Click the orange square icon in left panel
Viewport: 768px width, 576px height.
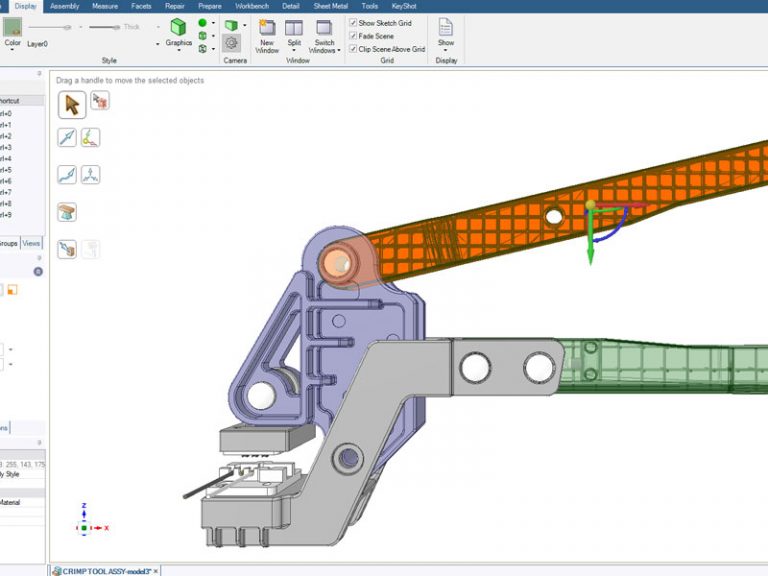coord(12,290)
